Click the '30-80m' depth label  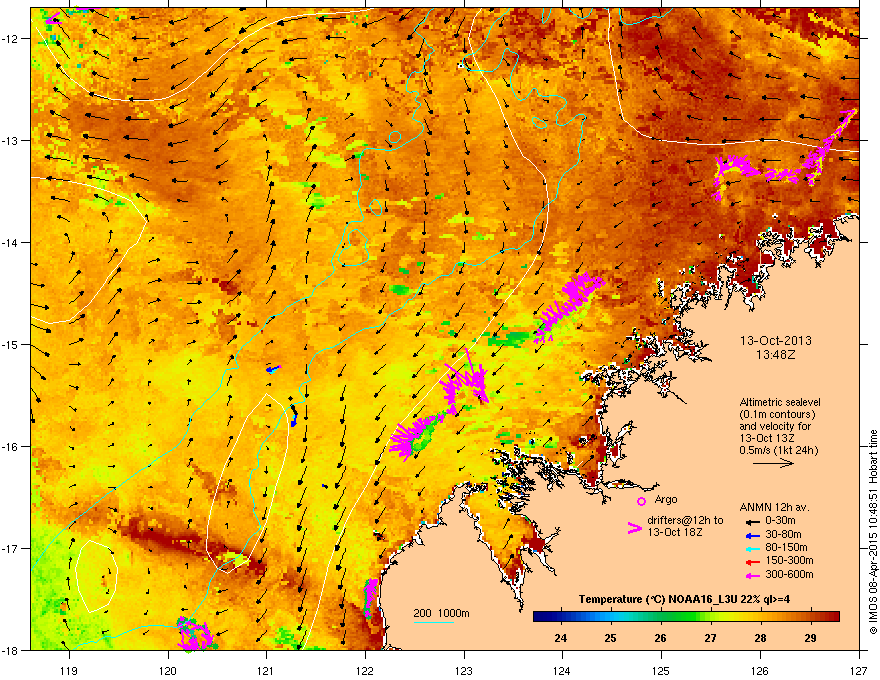783,534
